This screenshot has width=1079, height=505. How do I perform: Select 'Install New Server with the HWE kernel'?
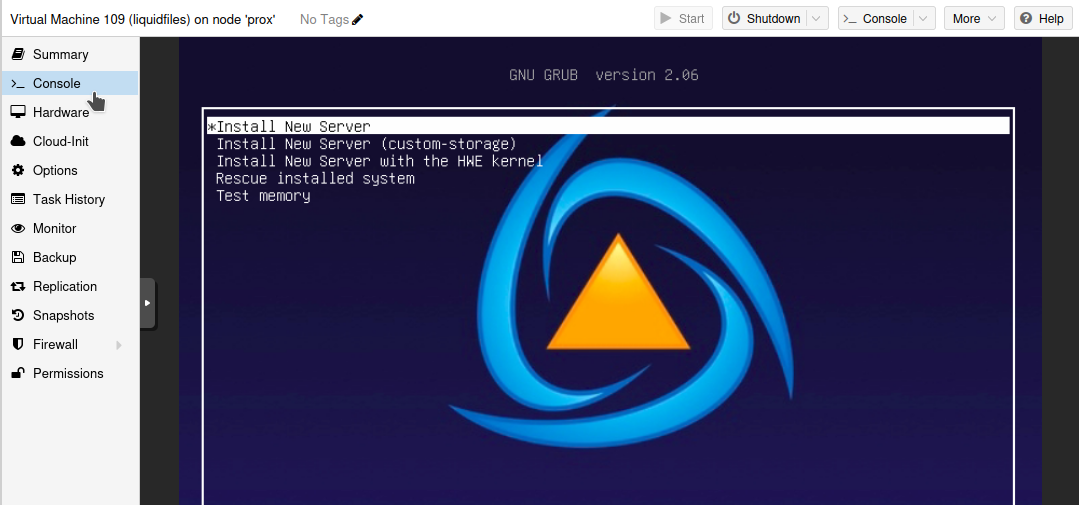pos(379,161)
